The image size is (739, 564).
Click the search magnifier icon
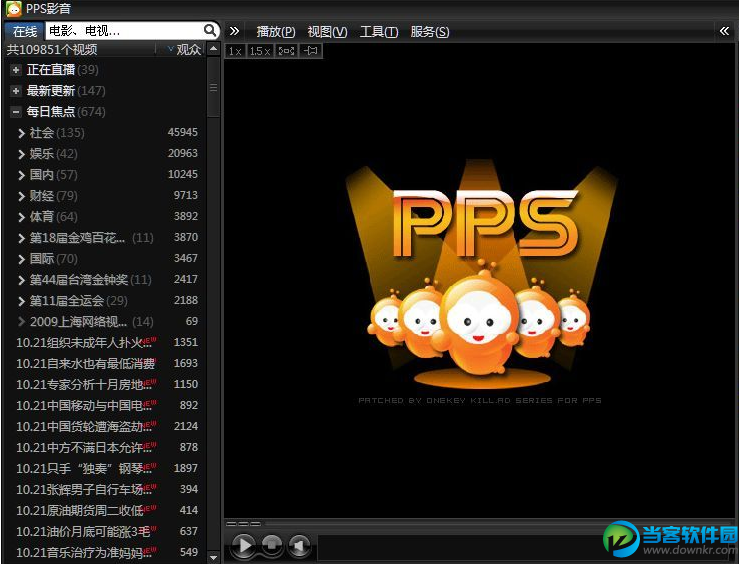[210, 31]
